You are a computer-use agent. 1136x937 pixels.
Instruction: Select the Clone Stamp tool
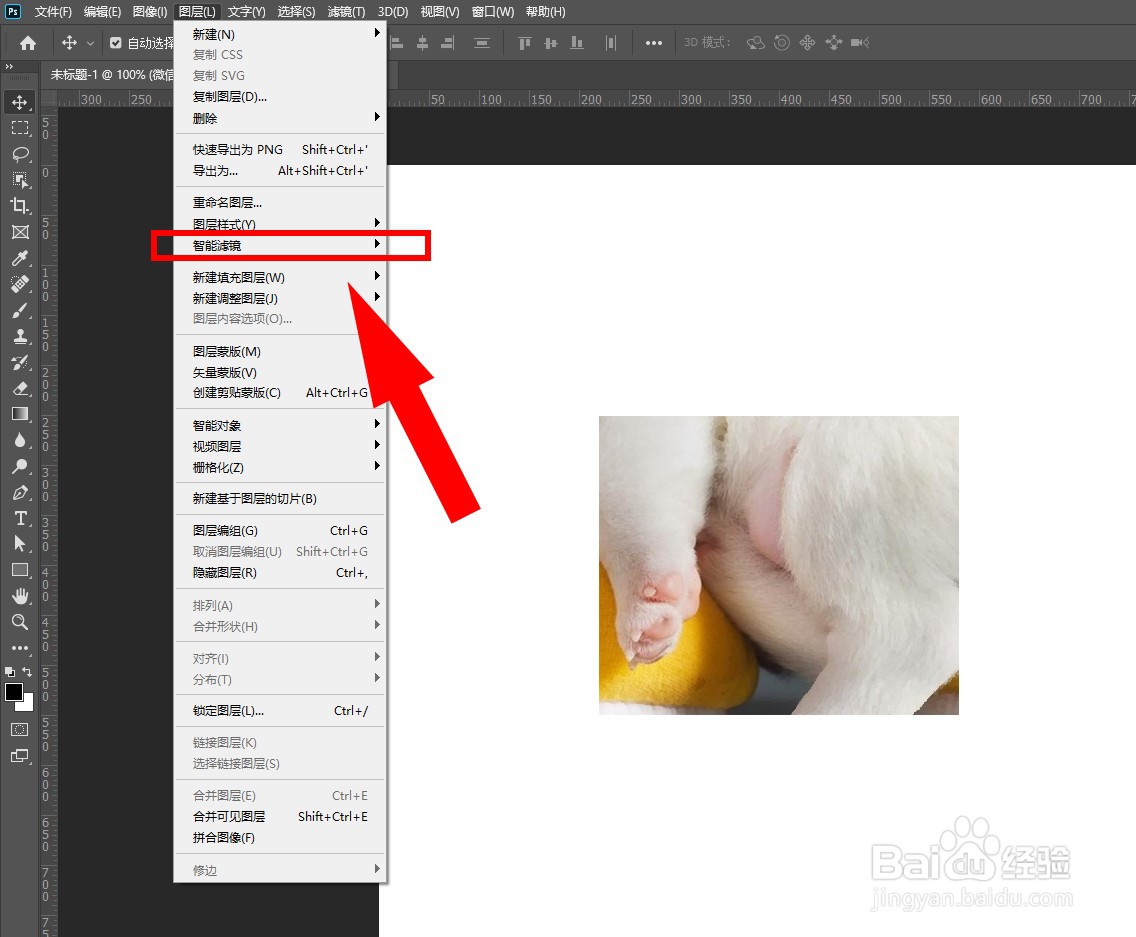click(20, 336)
